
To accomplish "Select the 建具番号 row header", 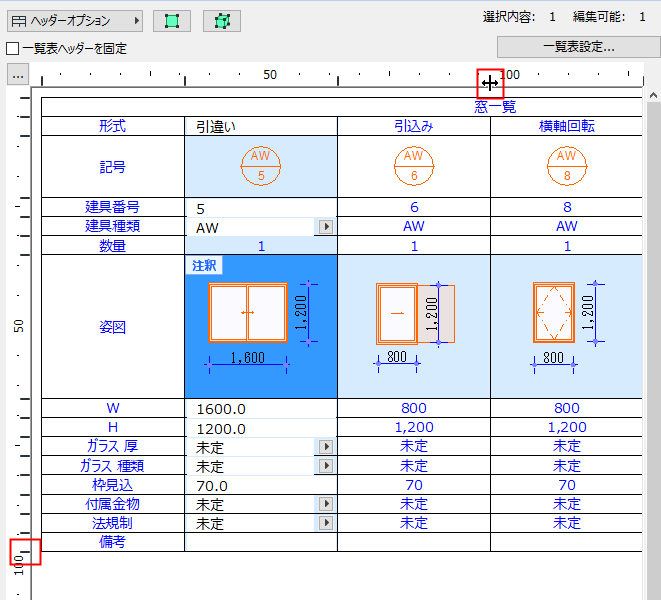I will click(x=113, y=207).
